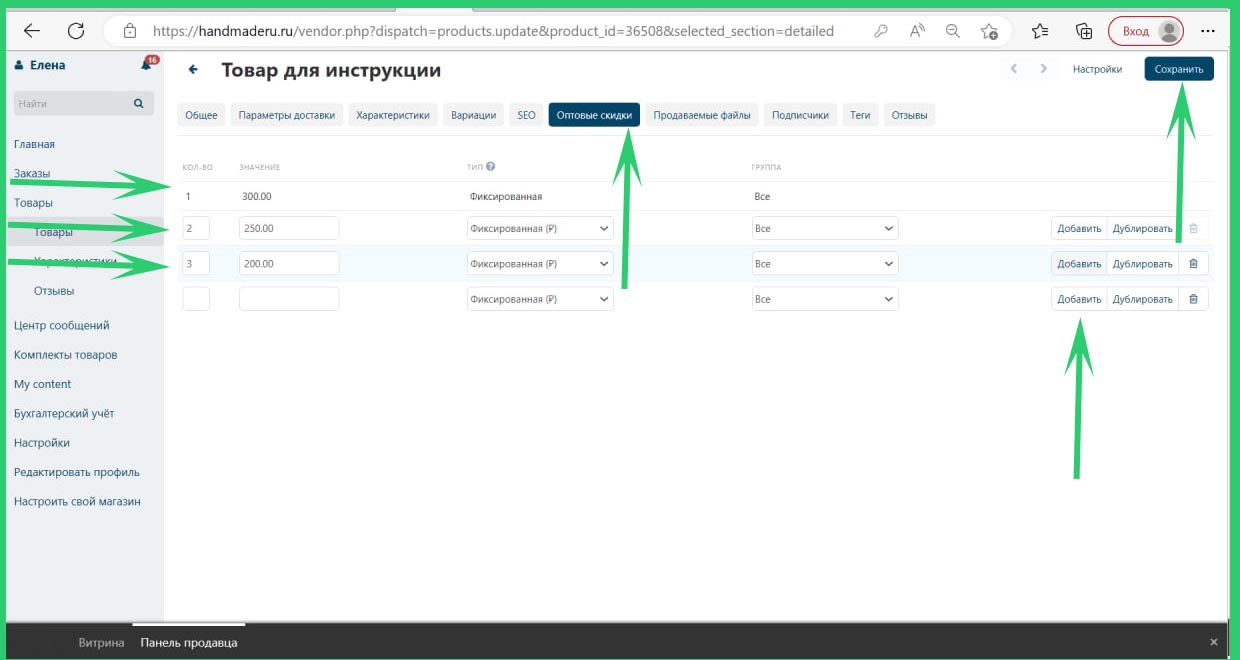This screenshot has height=660, width=1240.
Task: Click Добавить in the empty row
Action: tap(1079, 299)
